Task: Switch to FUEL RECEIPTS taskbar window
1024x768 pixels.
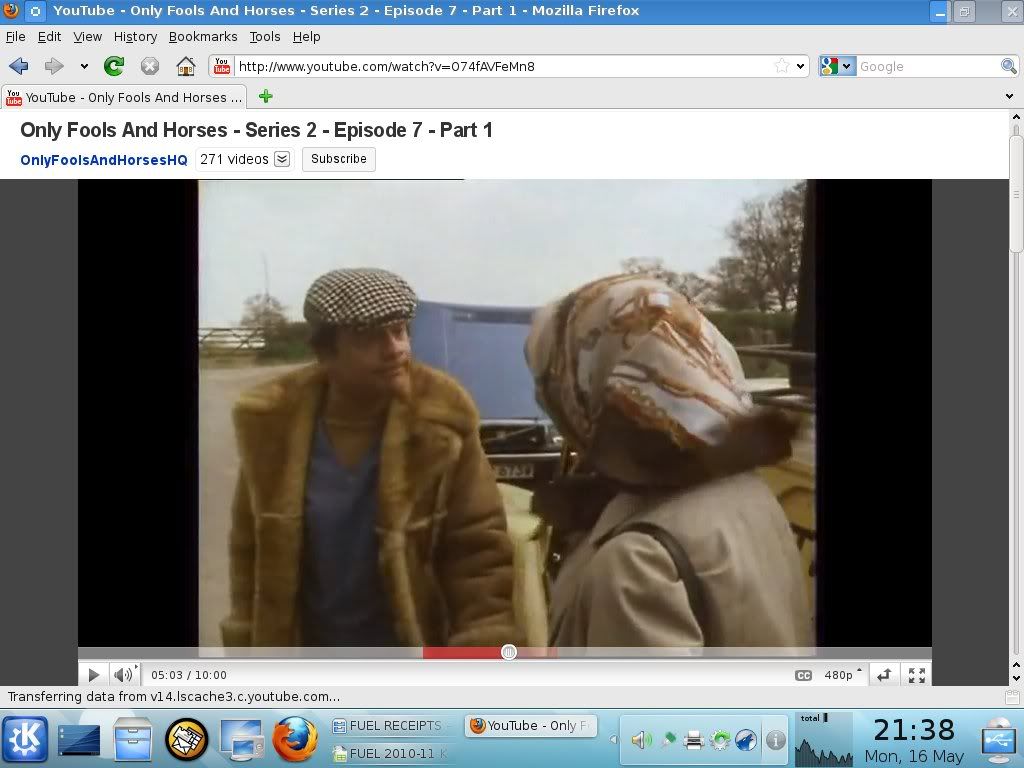Action: click(x=392, y=726)
